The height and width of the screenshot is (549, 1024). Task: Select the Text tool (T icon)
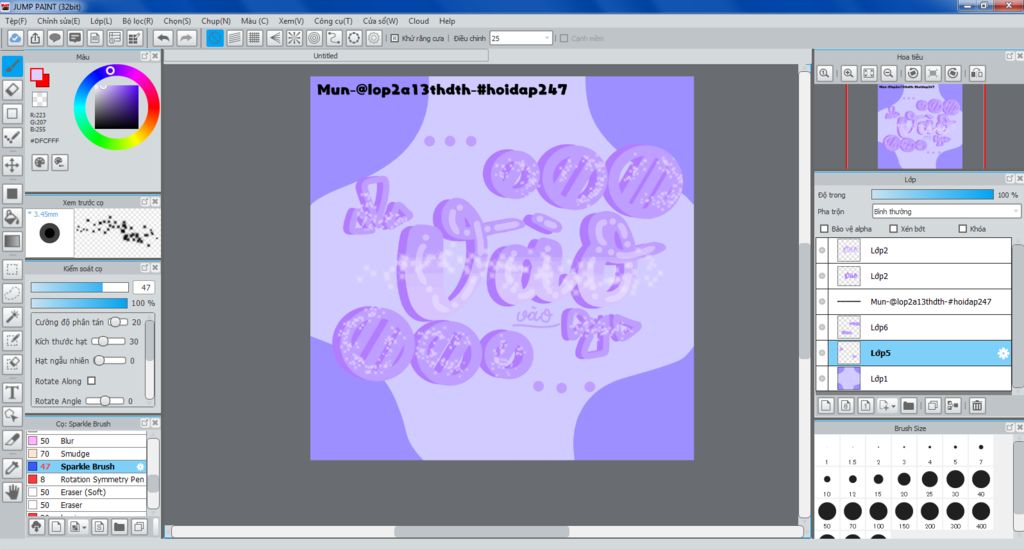pos(12,392)
